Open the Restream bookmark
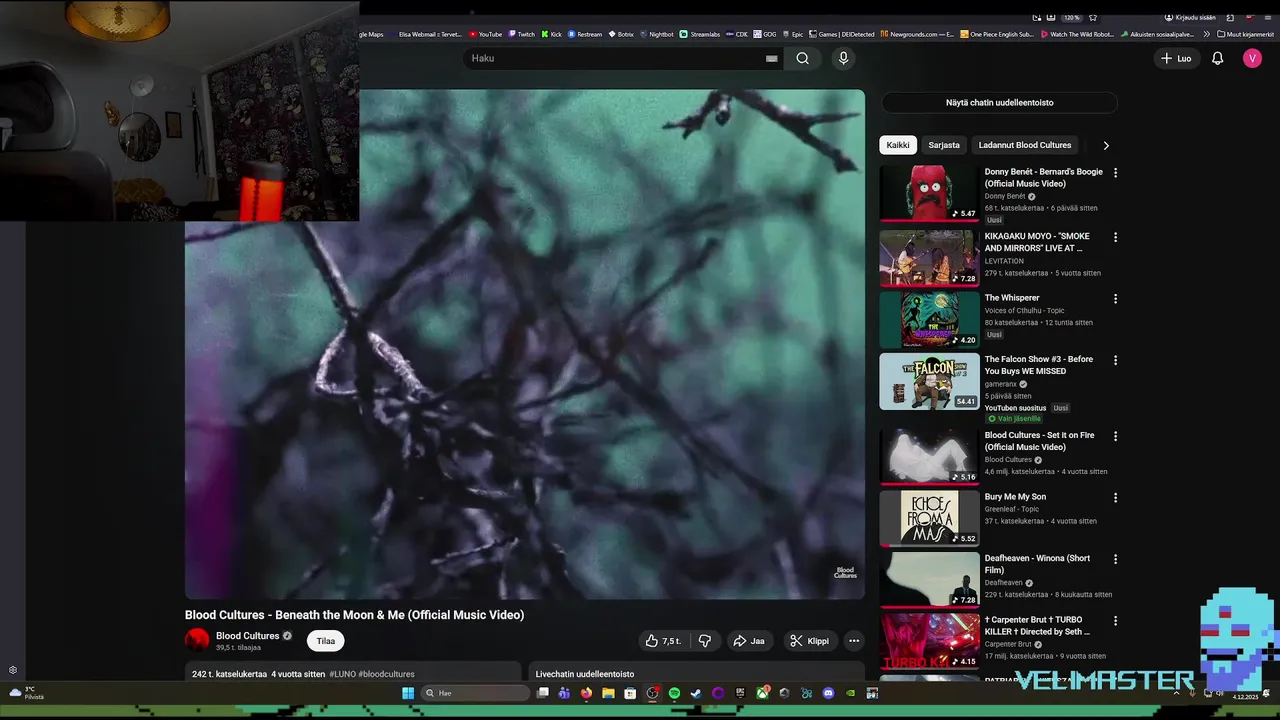Image resolution: width=1280 pixels, height=720 pixels. [x=585, y=34]
